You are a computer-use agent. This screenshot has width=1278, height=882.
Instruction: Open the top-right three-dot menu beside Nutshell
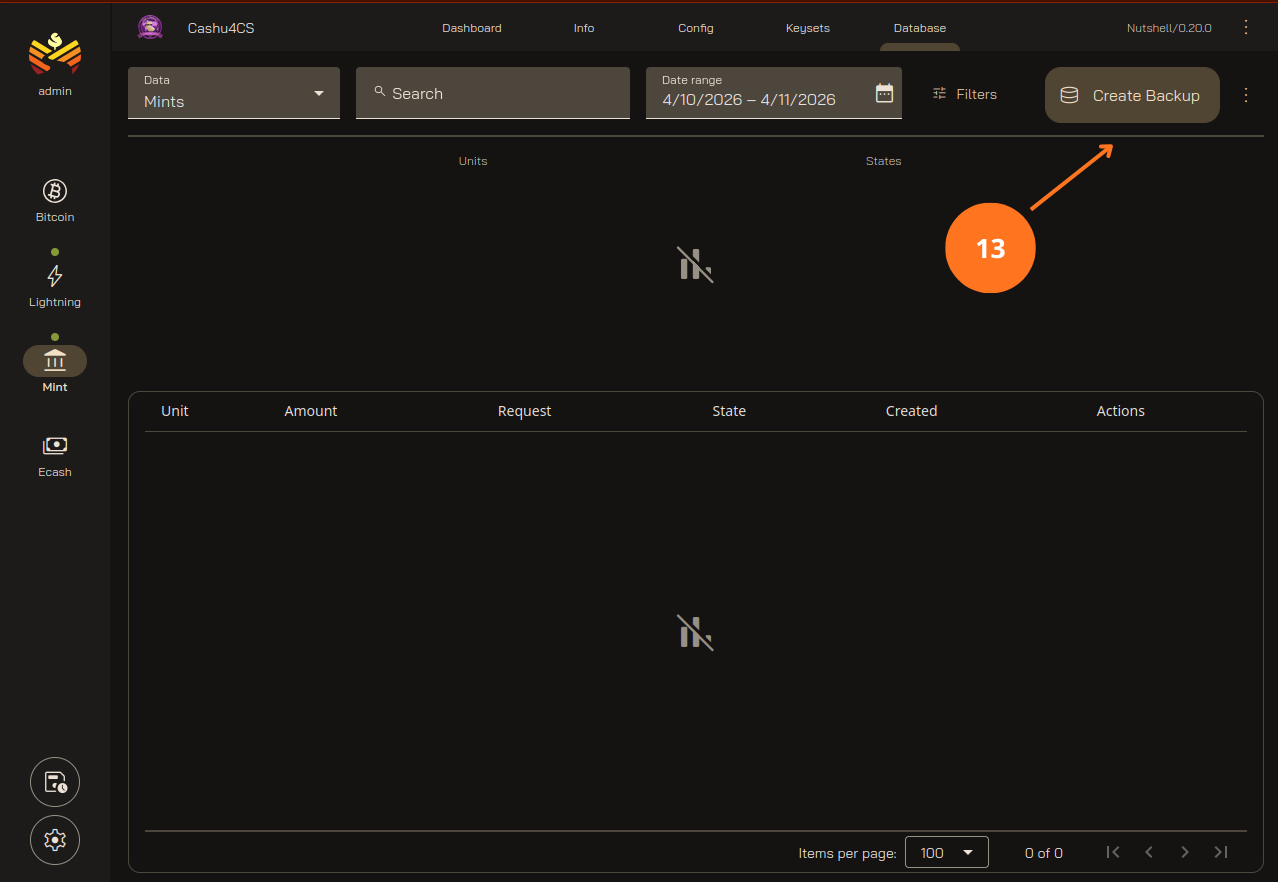pos(1246,27)
